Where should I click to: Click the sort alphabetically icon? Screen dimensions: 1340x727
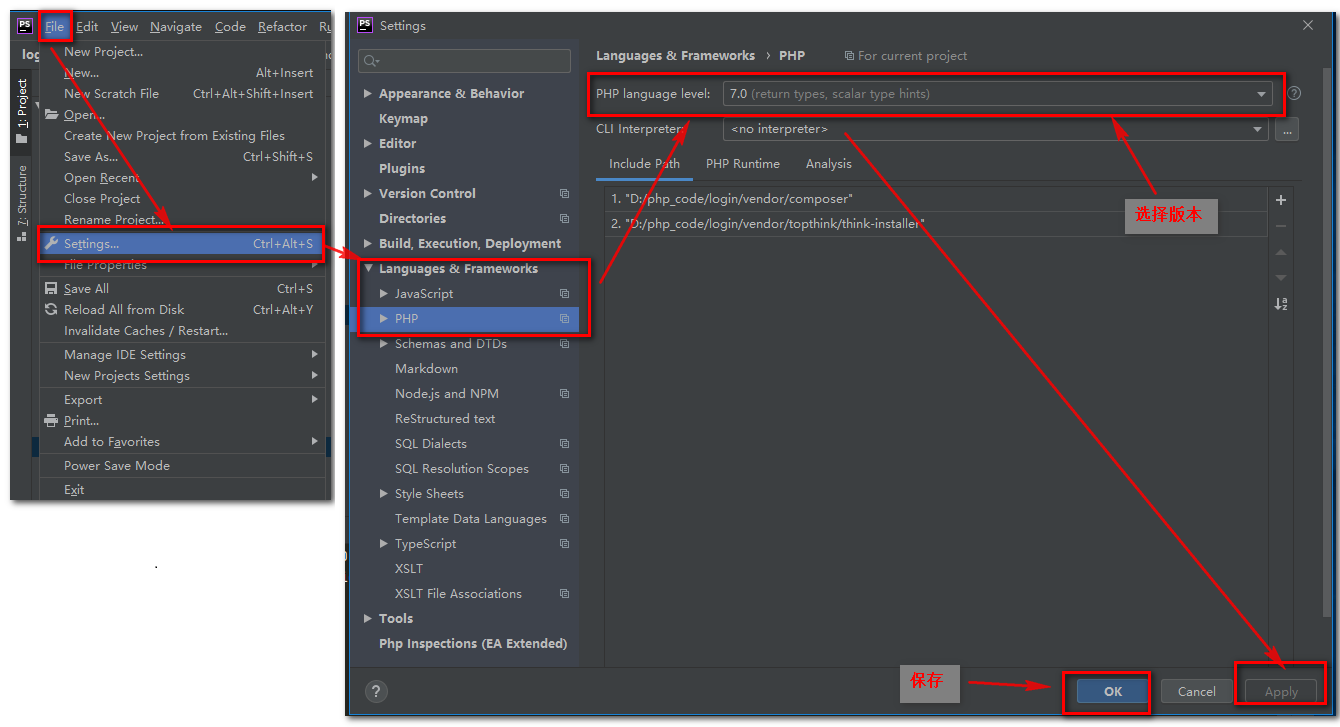point(1281,304)
